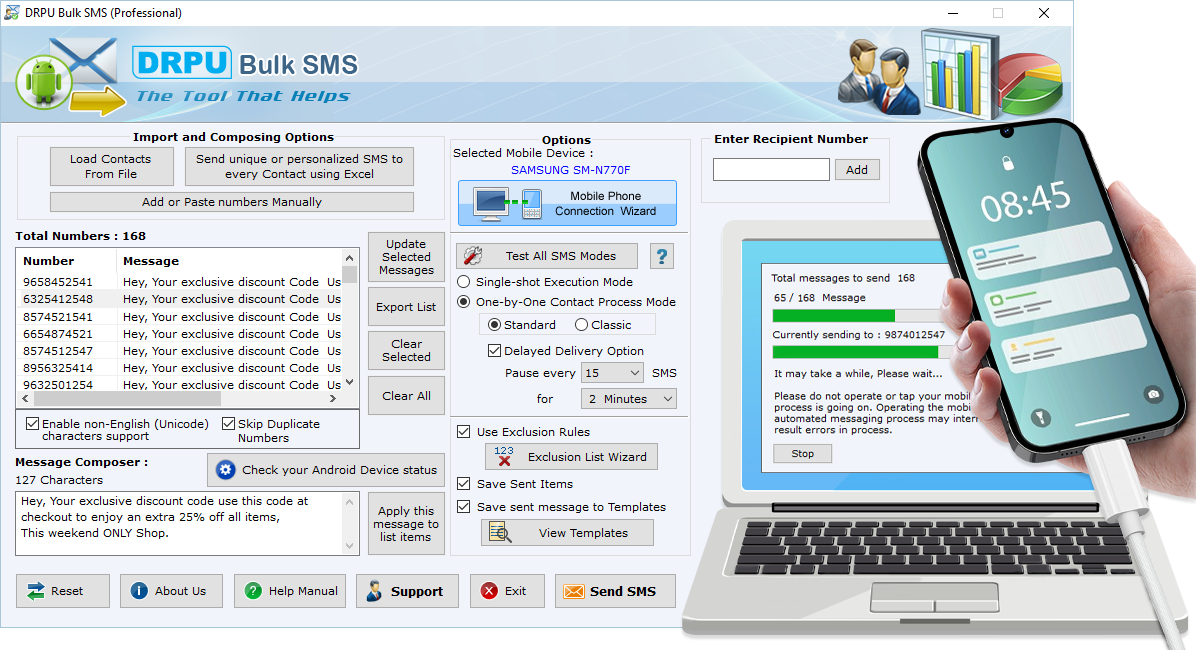Click the list scroll right arrow

click(333, 398)
